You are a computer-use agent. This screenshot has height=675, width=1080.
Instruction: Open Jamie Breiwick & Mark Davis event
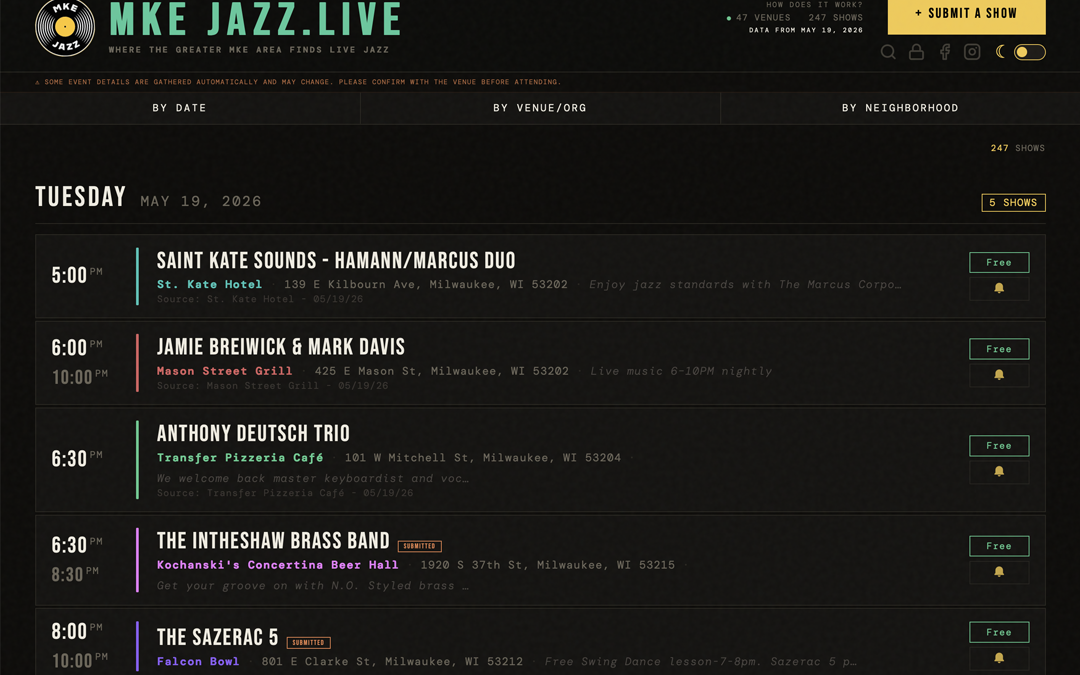pyautogui.click(x=281, y=347)
